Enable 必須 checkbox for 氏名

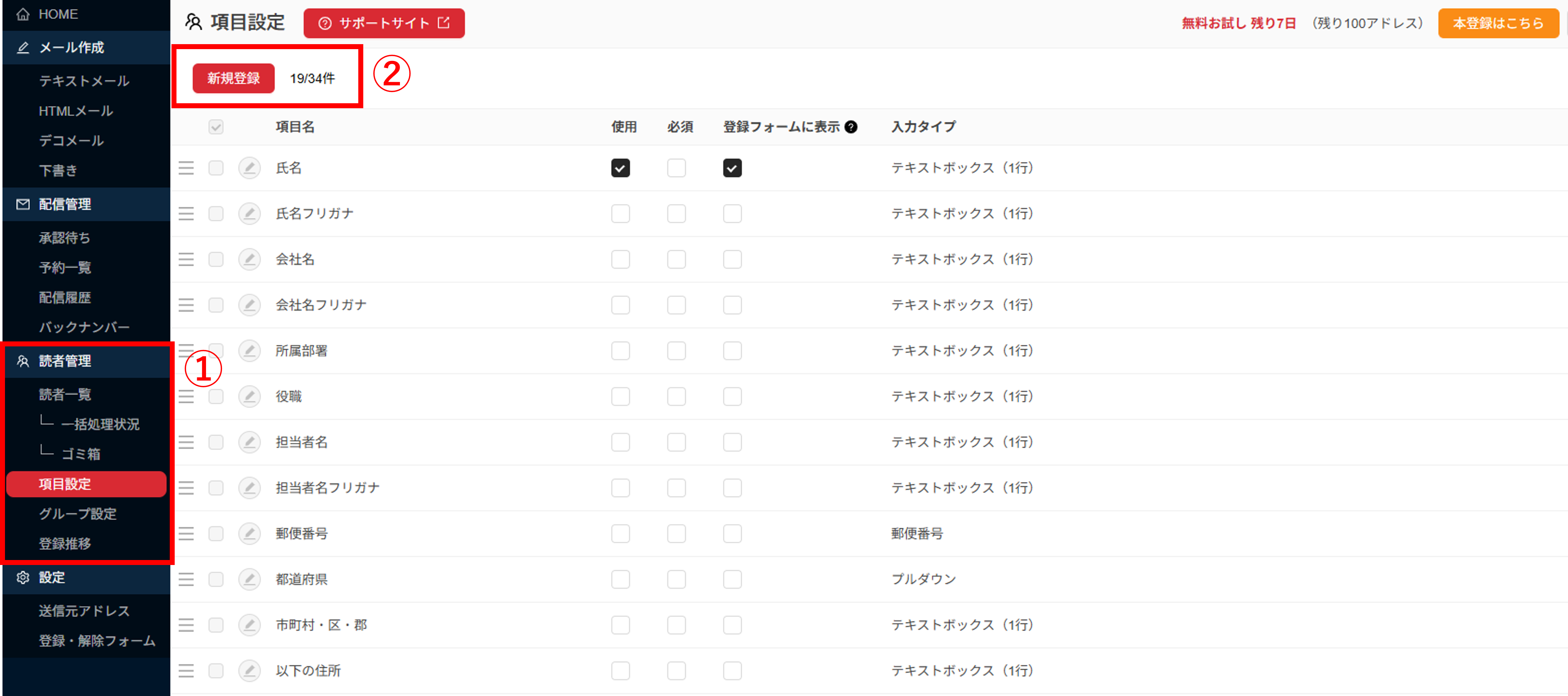[x=676, y=167]
